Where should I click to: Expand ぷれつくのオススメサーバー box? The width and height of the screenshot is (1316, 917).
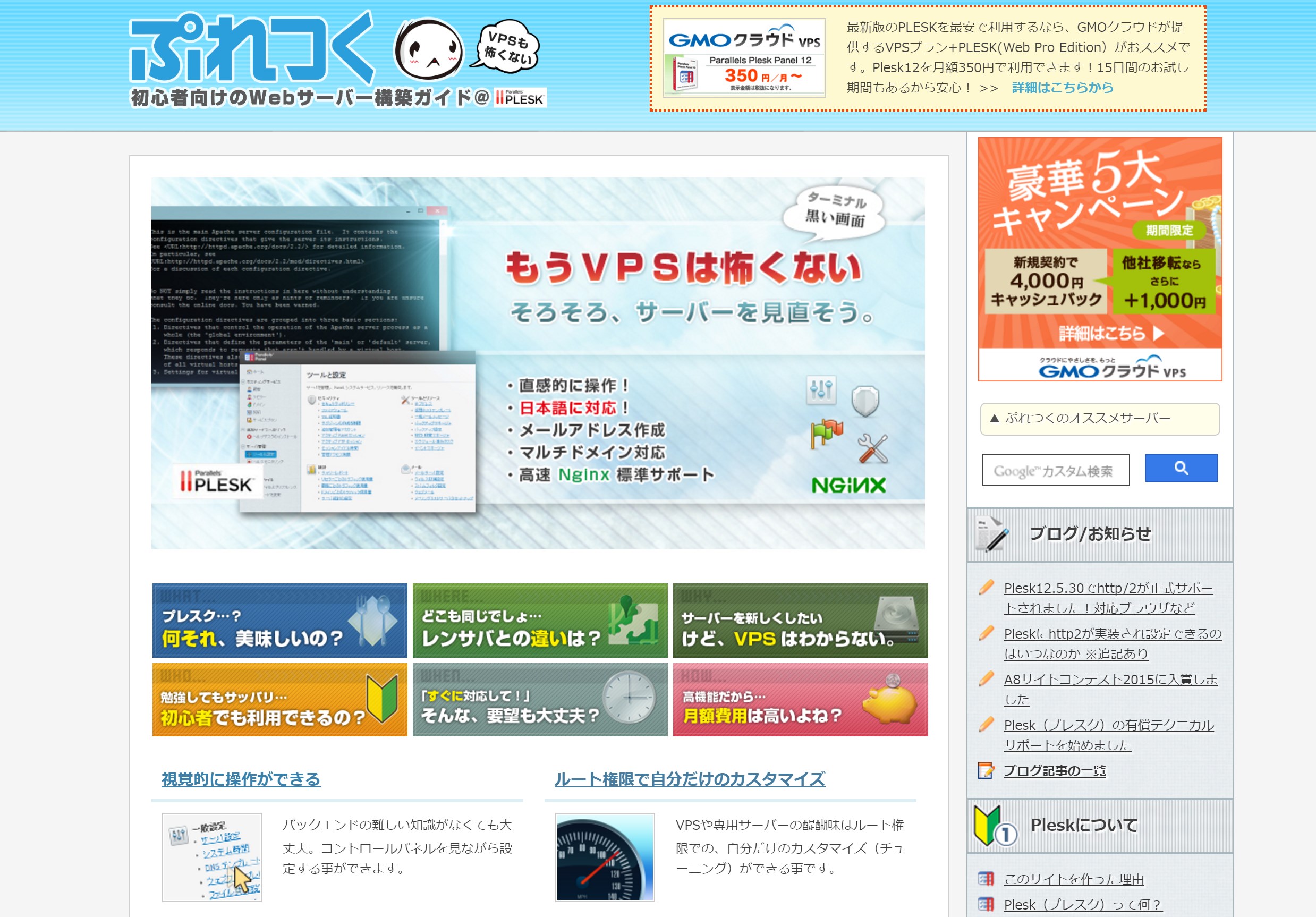click(1100, 419)
